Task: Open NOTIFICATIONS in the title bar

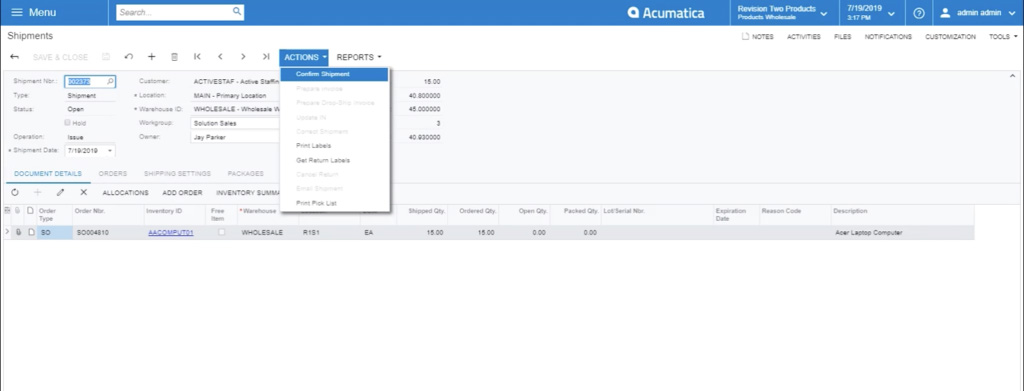Action: 888,37
